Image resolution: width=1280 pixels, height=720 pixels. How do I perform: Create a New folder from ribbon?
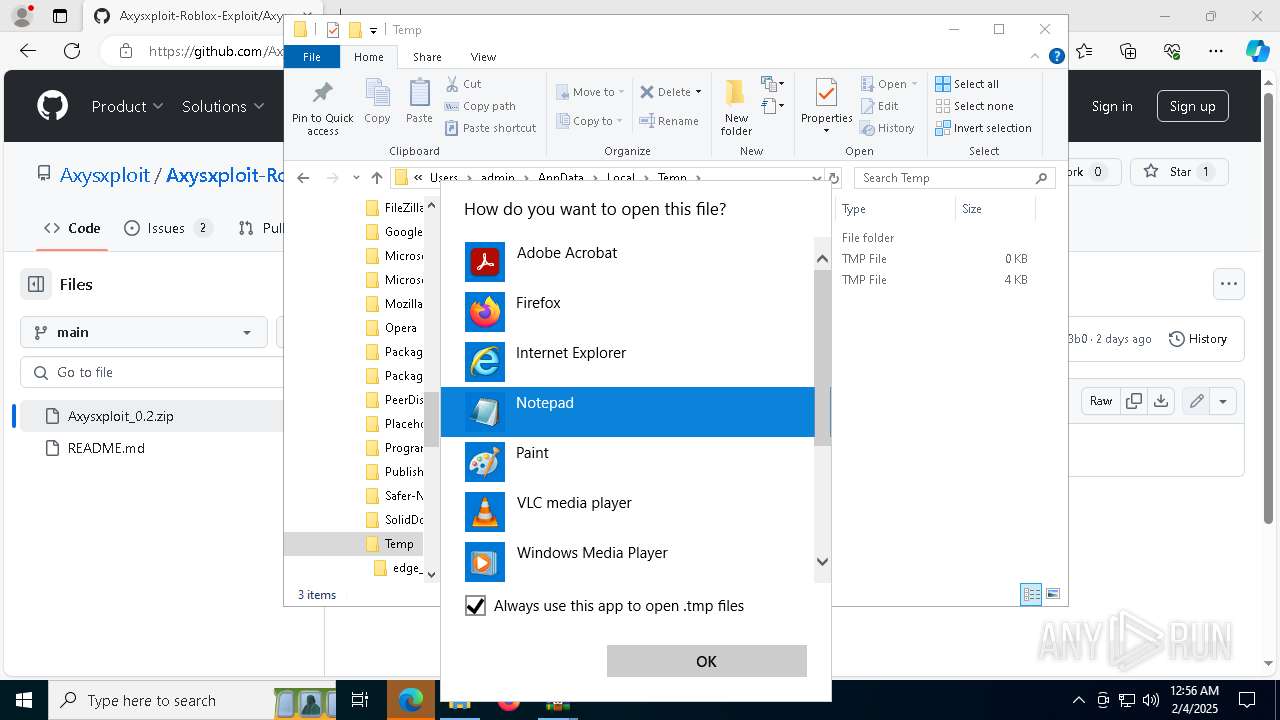(x=736, y=108)
